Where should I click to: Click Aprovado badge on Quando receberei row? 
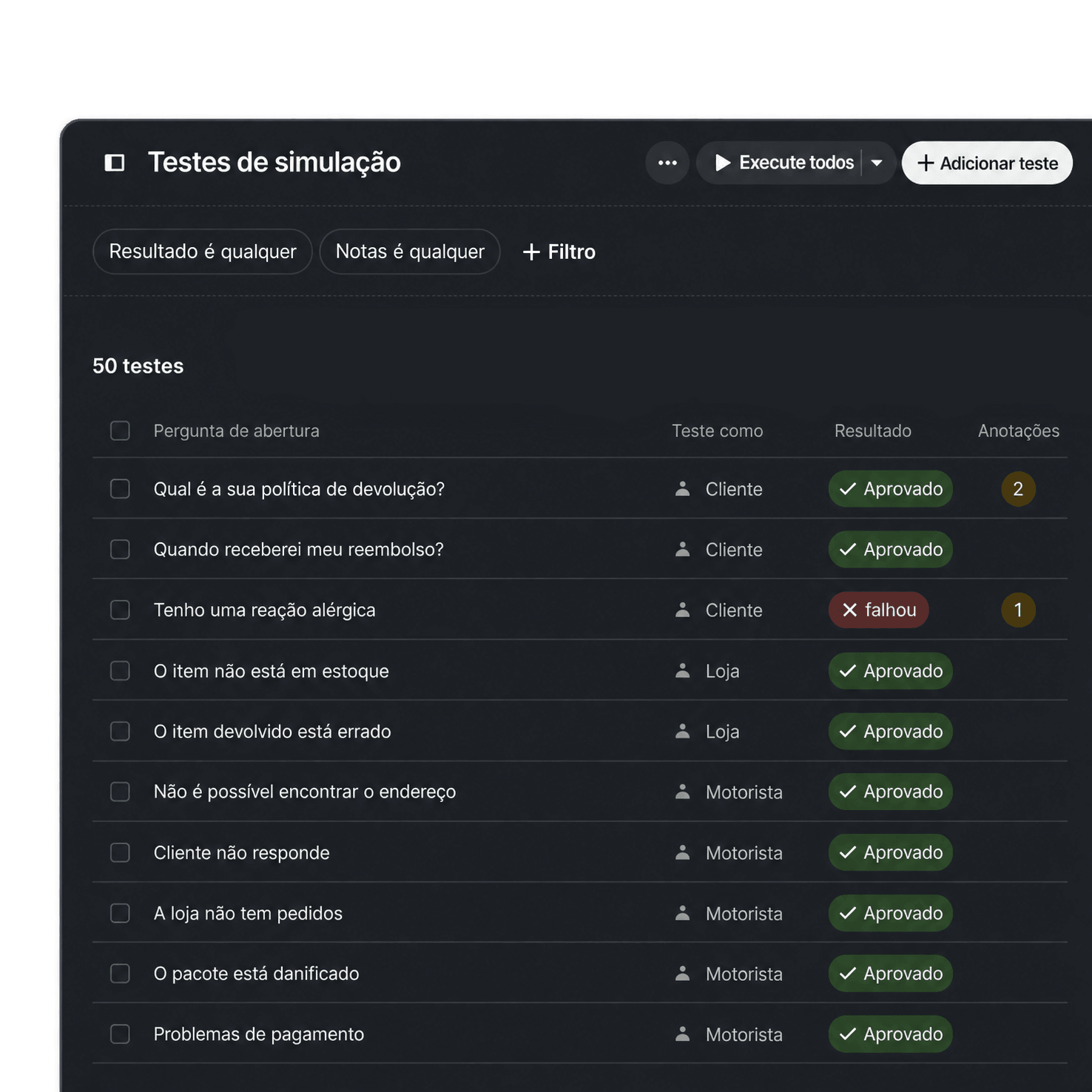click(890, 550)
